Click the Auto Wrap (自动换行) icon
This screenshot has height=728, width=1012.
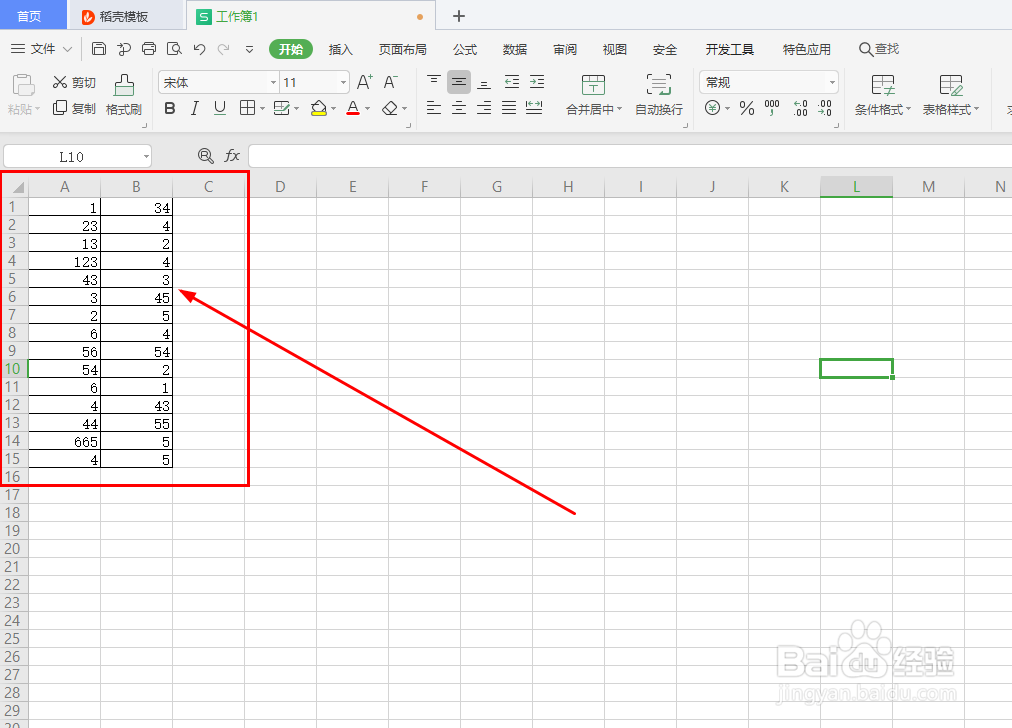659,85
